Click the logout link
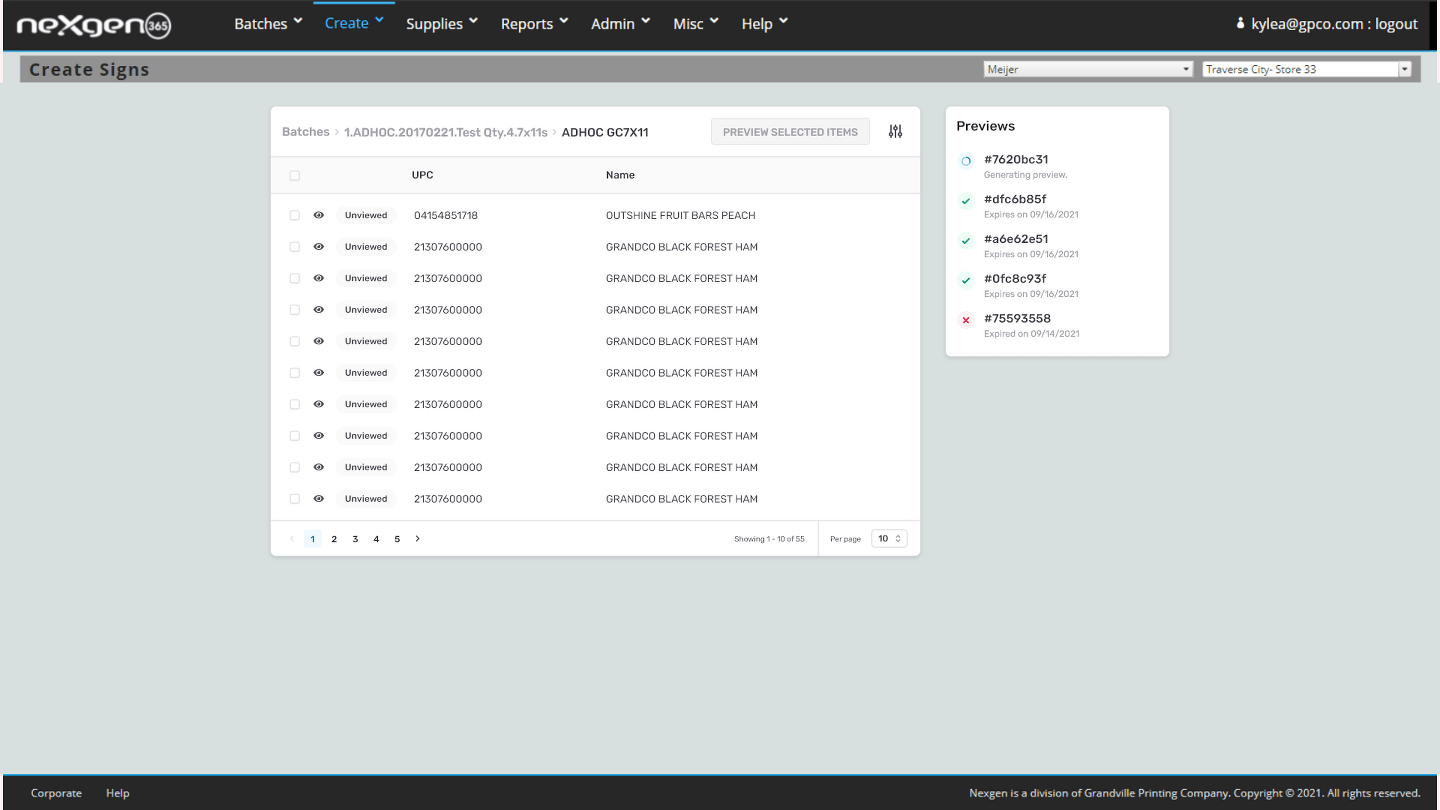The width and height of the screenshot is (1440, 810). [1396, 24]
